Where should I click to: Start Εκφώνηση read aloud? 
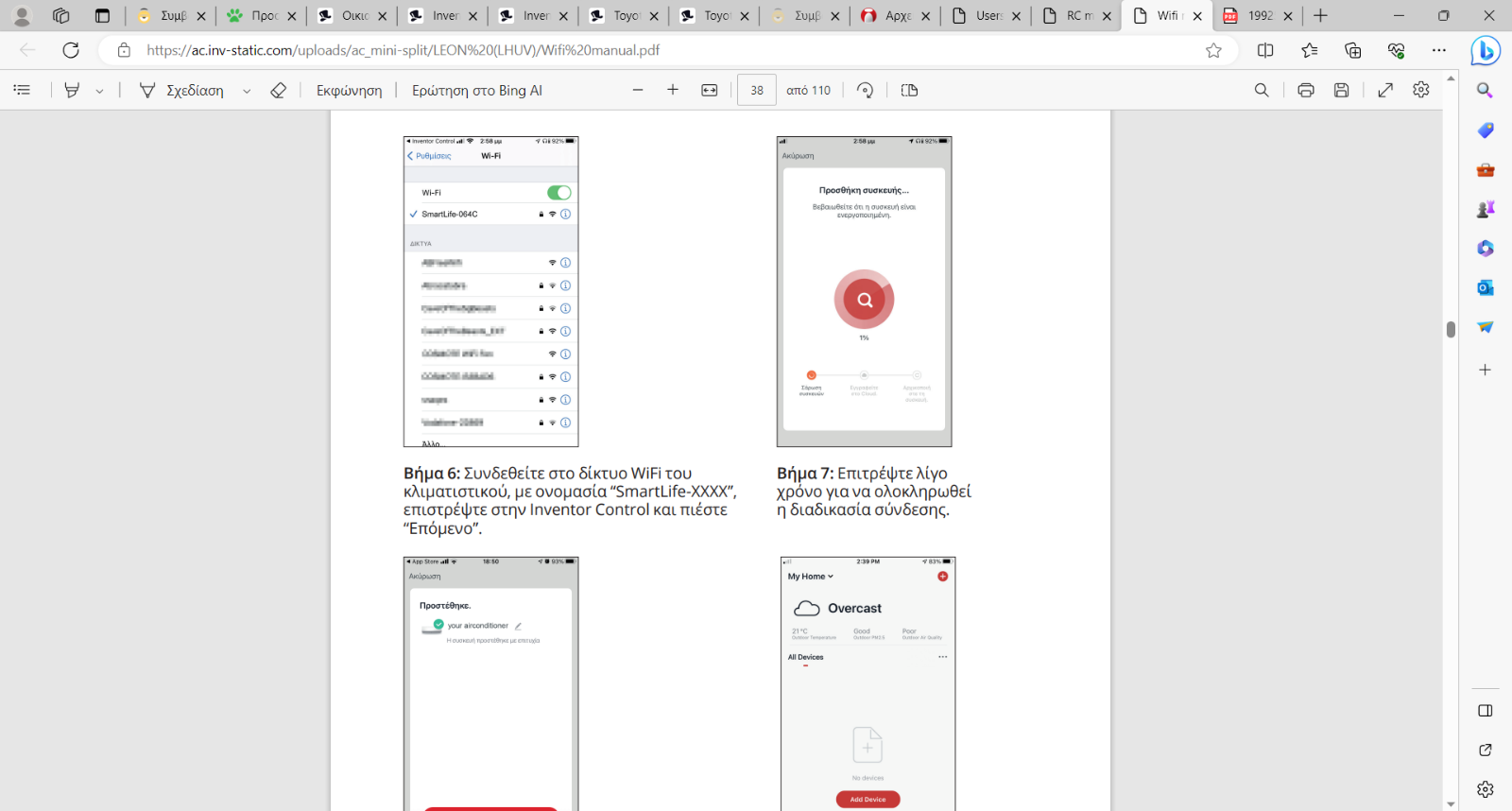click(x=349, y=90)
